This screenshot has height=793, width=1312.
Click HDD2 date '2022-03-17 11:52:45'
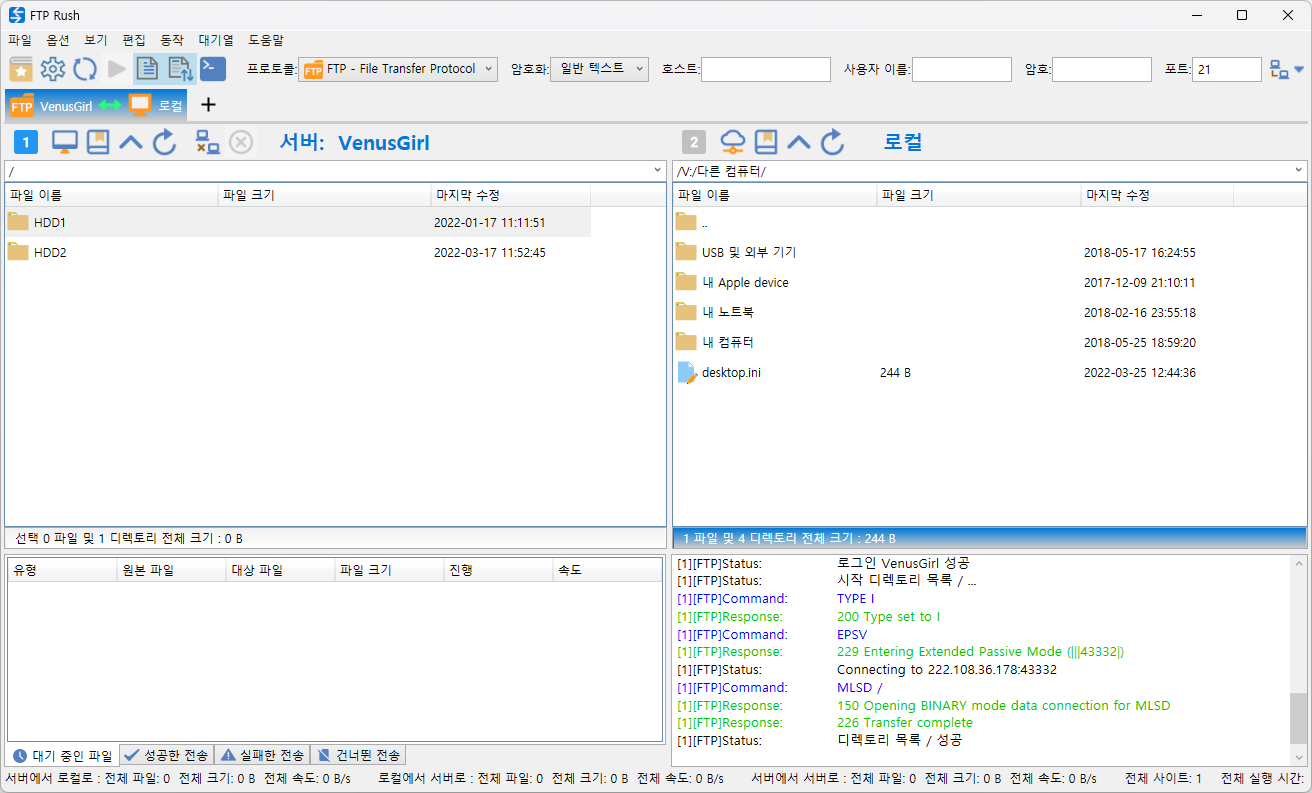[490, 252]
